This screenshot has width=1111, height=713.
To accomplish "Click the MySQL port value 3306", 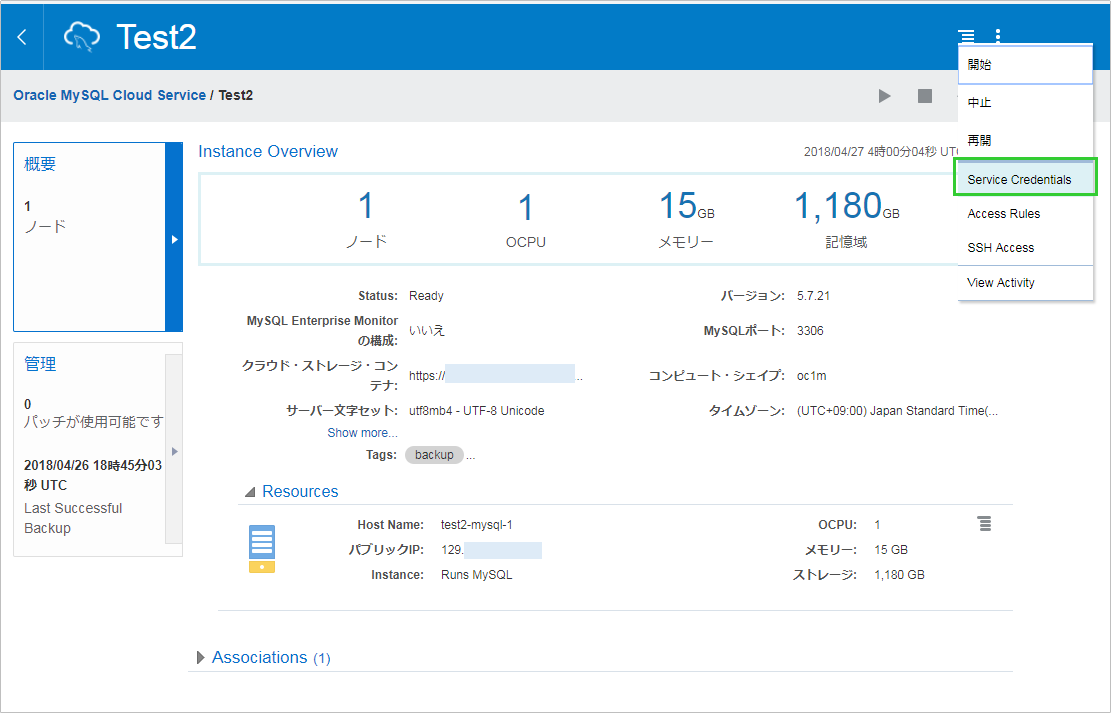I will [810, 330].
